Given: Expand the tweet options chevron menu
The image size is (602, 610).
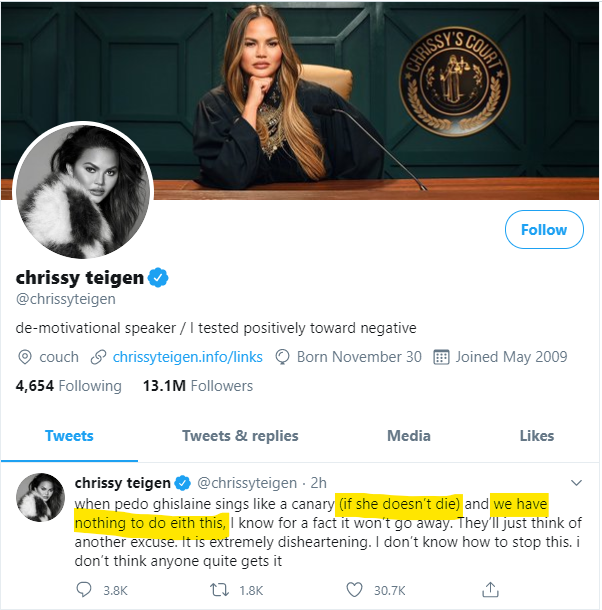Looking at the screenshot, I should click(x=573, y=481).
